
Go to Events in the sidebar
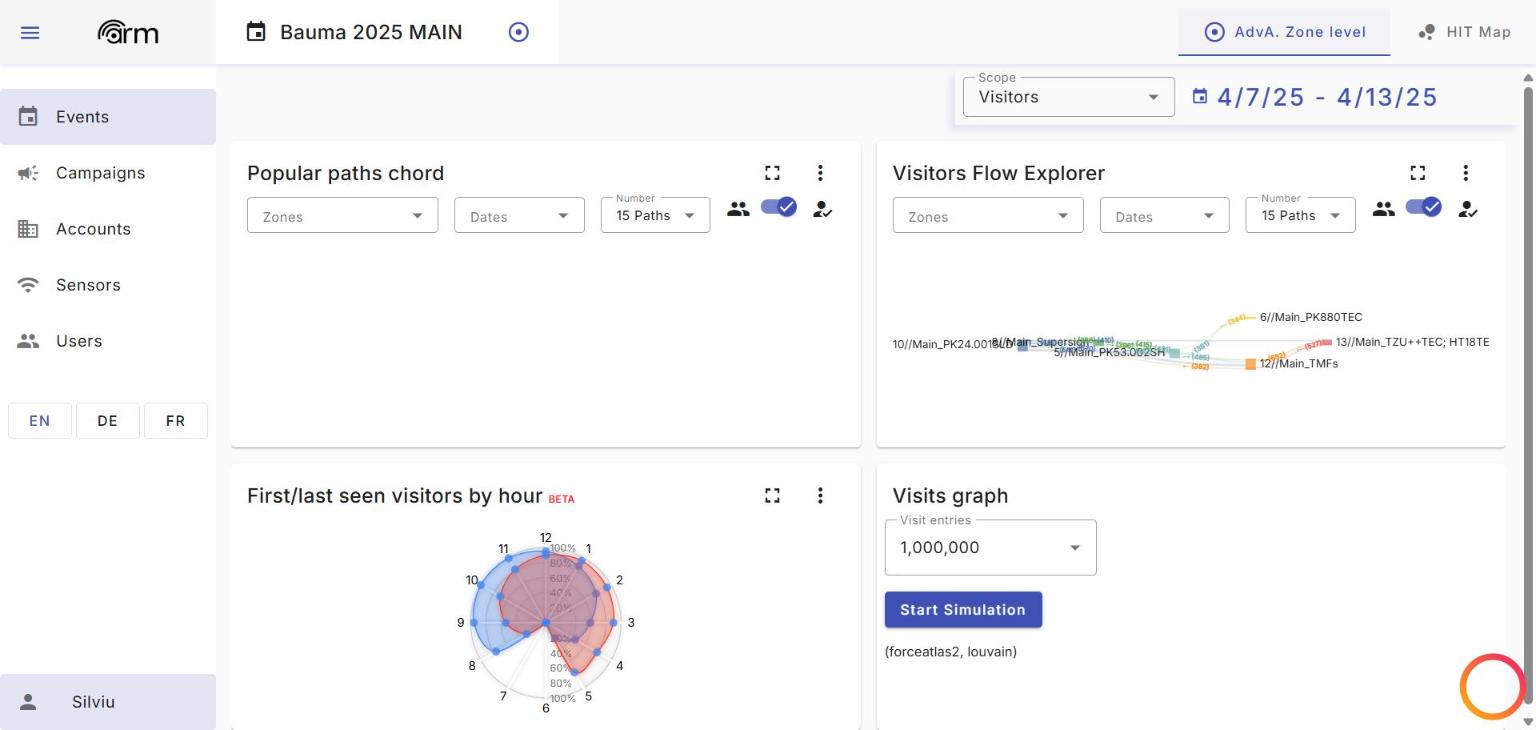108,117
